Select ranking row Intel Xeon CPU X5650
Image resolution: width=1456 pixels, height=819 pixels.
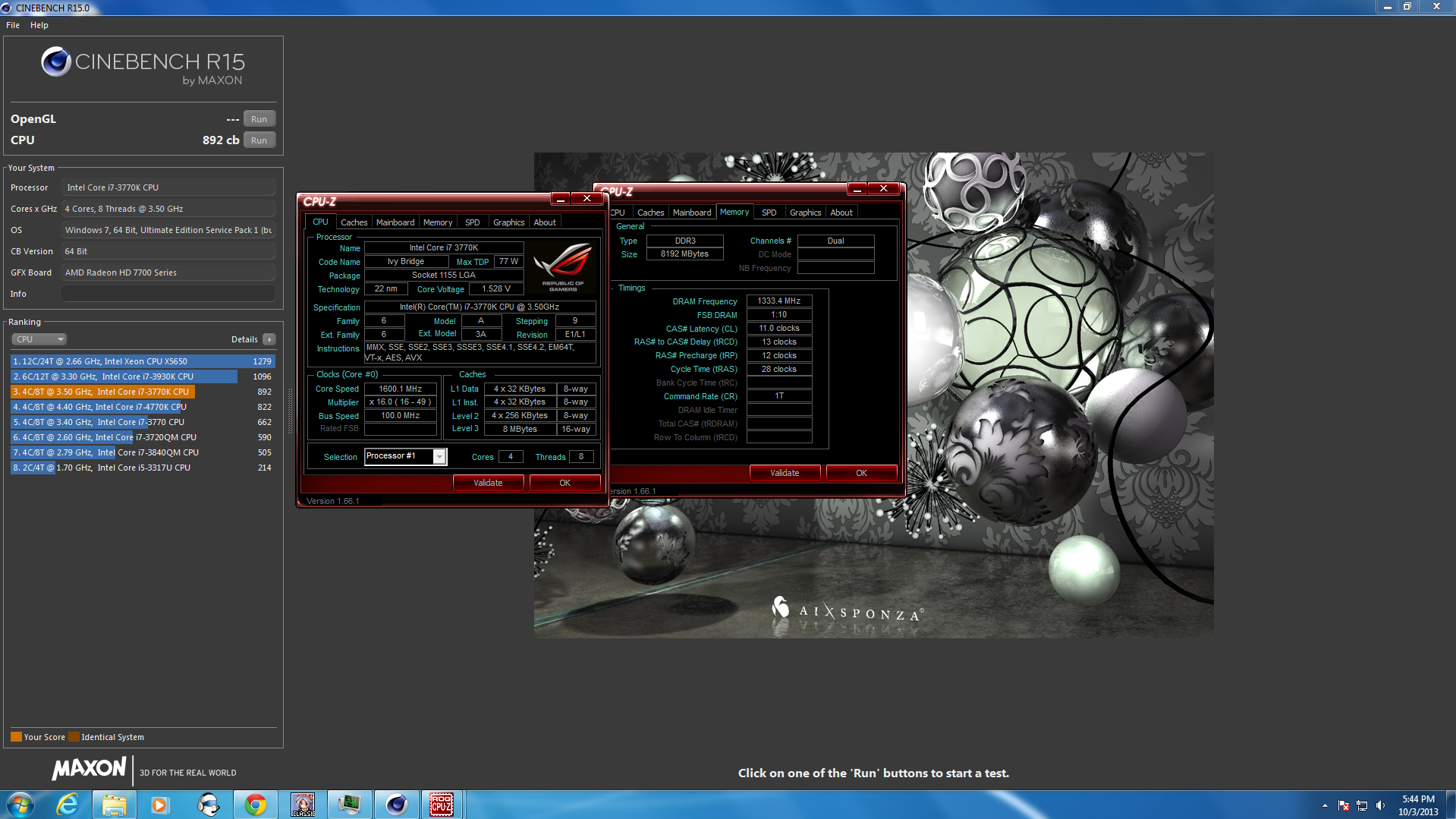coord(143,361)
